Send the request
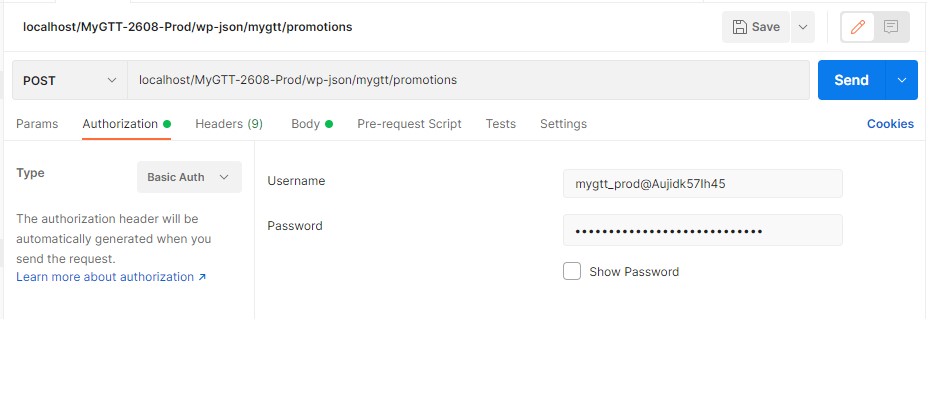Viewport: 951px width, 405px height. point(851,80)
